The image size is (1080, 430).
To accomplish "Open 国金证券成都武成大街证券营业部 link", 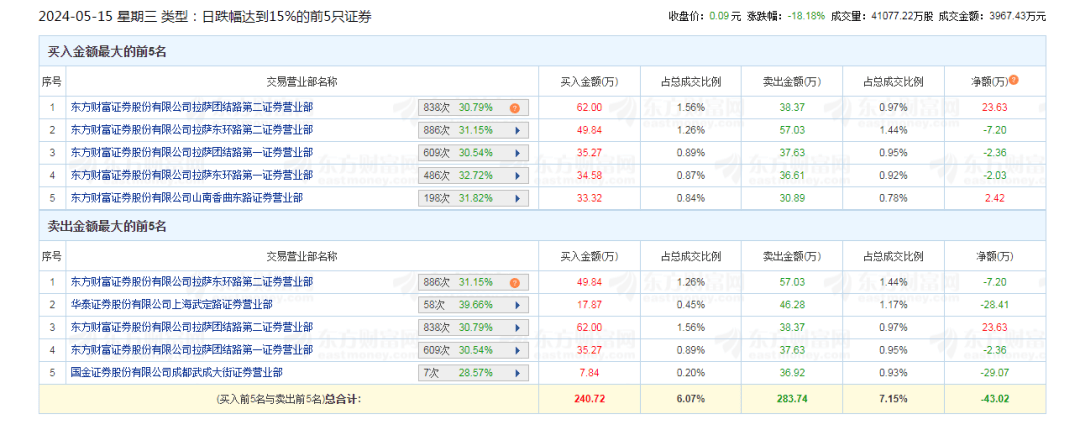I will tap(176, 373).
